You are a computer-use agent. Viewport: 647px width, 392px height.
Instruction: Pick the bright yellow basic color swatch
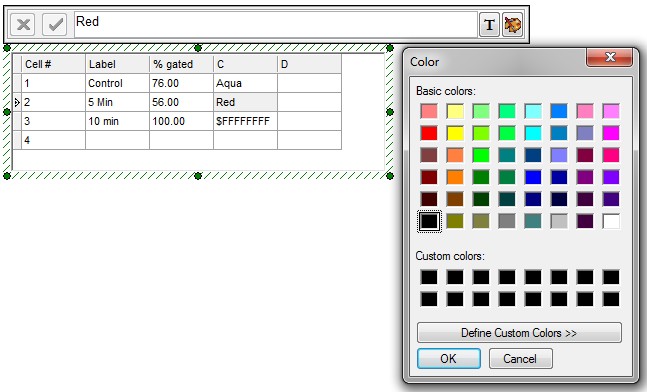[455, 133]
